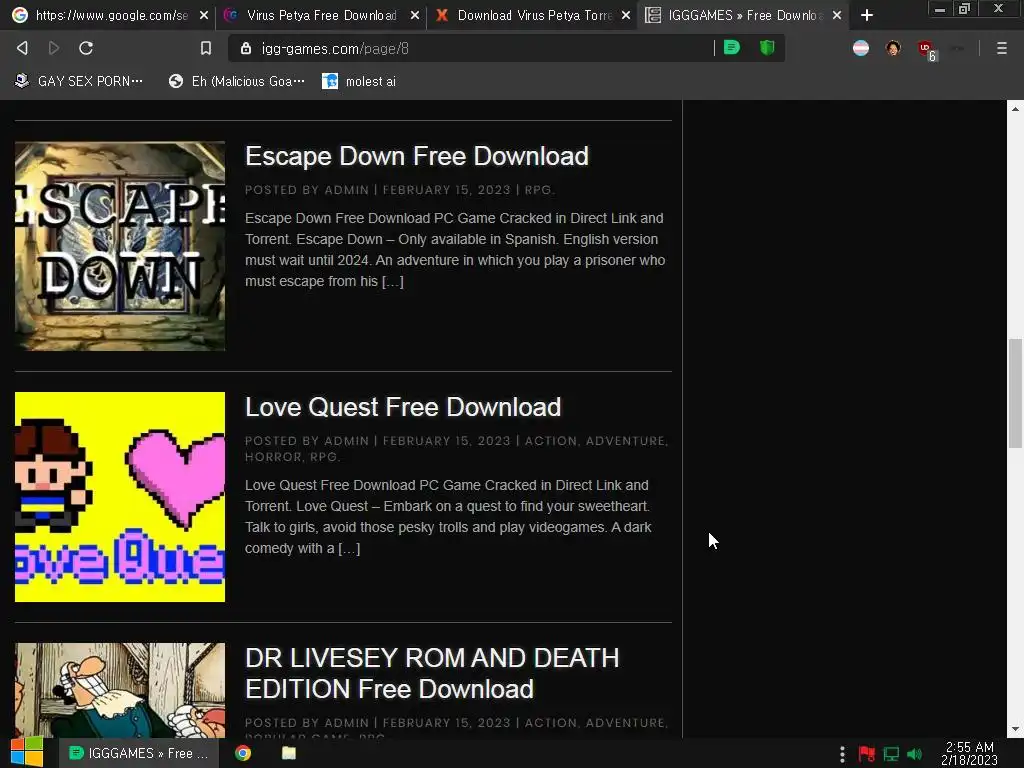
Task: Open DR LIVESEY ROM AND DEATH EDITION title
Action: pyautogui.click(x=432, y=673)
